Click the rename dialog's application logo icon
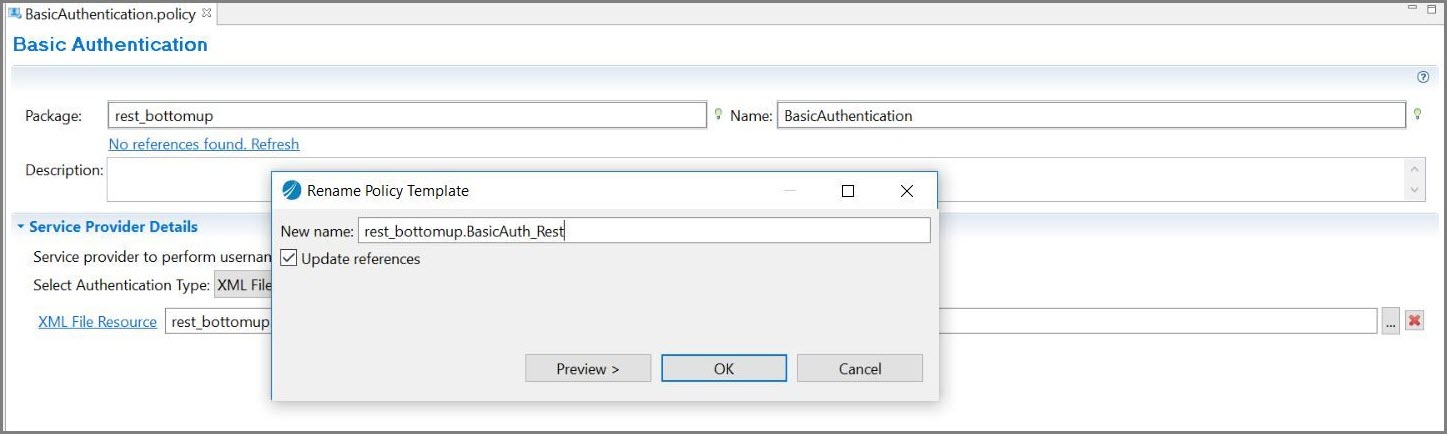 coord(292,190)
